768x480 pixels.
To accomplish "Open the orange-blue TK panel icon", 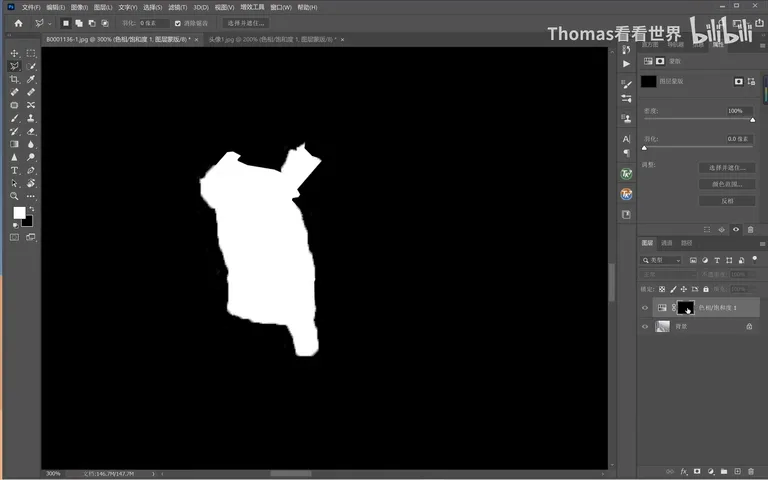I will 626,194.
